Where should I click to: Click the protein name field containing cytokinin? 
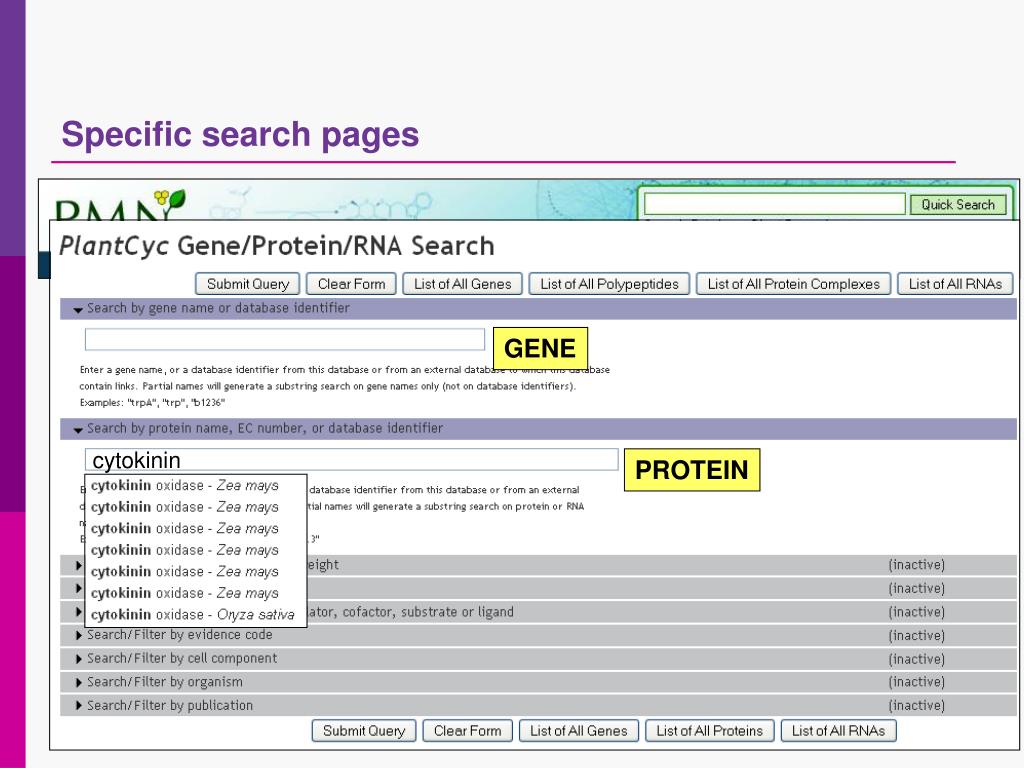351,459
